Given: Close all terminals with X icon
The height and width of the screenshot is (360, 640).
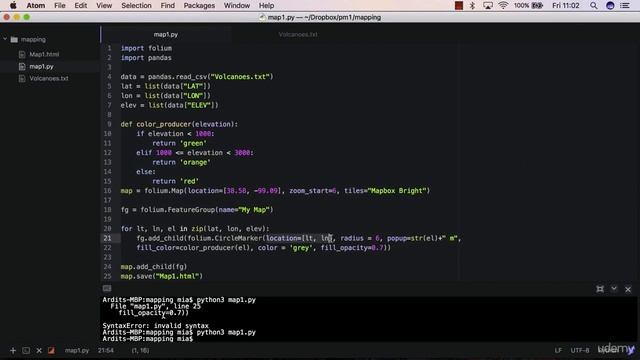Looking at the screenshot, I should tap(39, 351).
